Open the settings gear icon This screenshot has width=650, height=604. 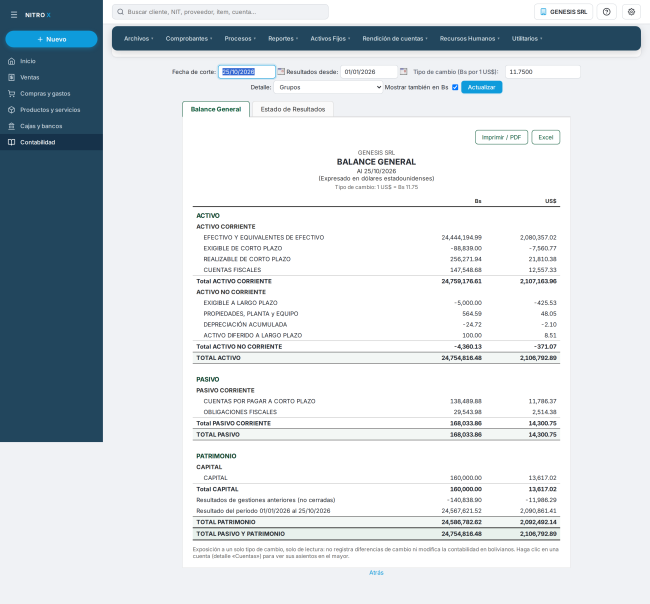(x=631, y=12)
